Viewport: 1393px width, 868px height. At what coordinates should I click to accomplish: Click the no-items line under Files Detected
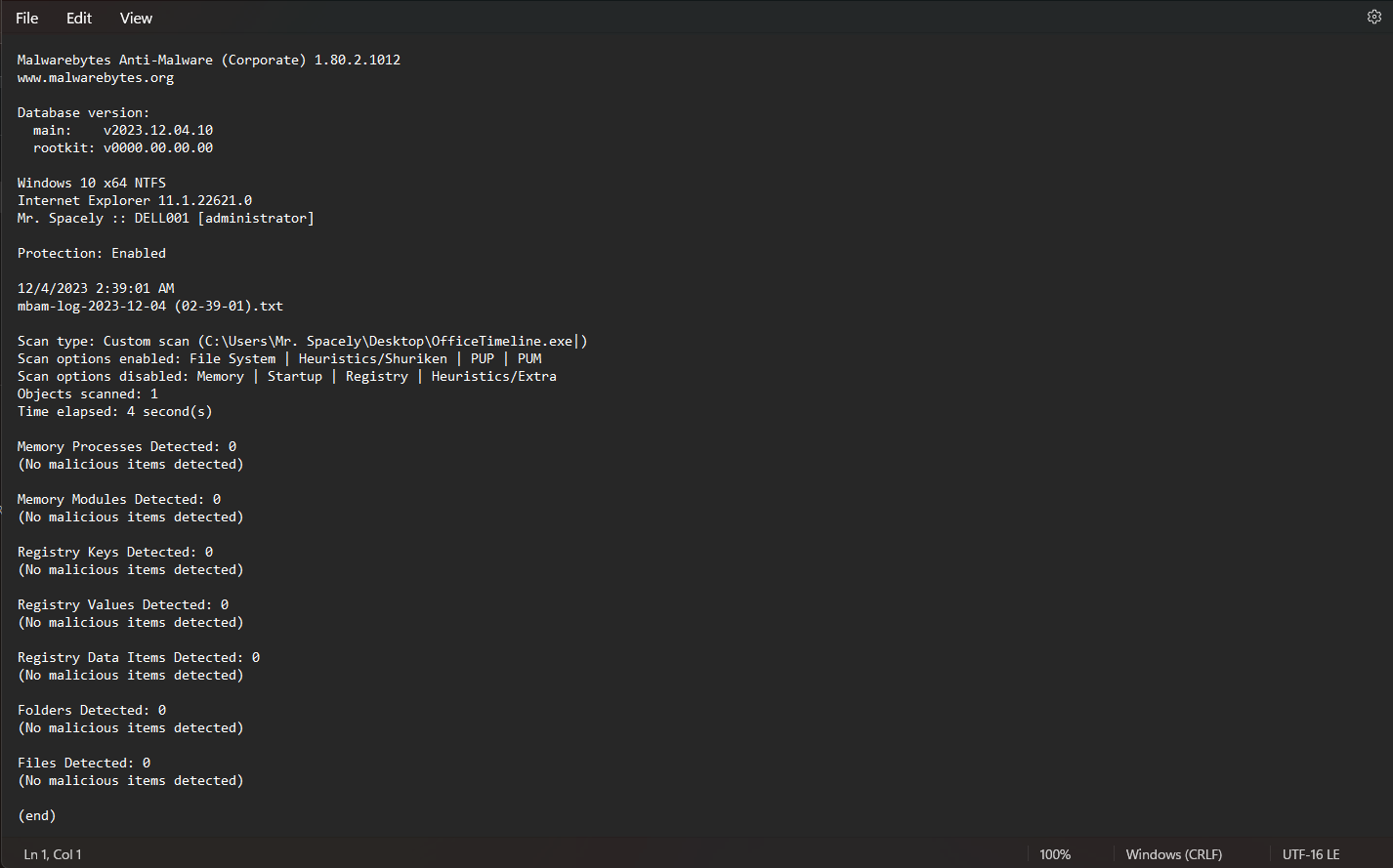coord(131,781)
